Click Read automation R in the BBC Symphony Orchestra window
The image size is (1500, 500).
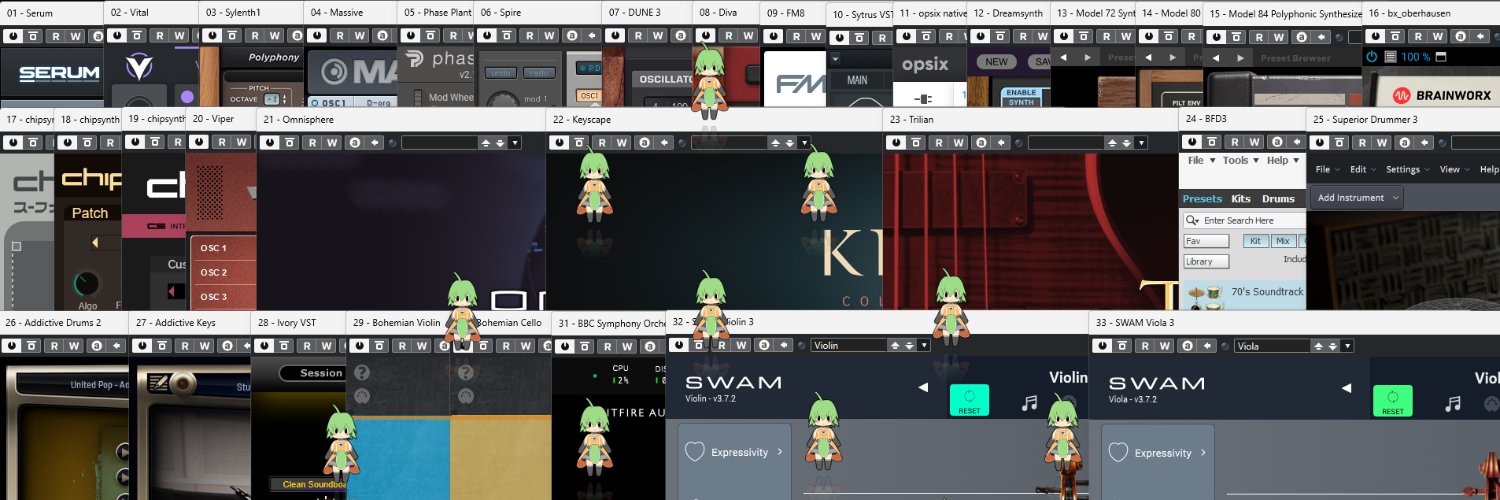(x=609, y=345)
